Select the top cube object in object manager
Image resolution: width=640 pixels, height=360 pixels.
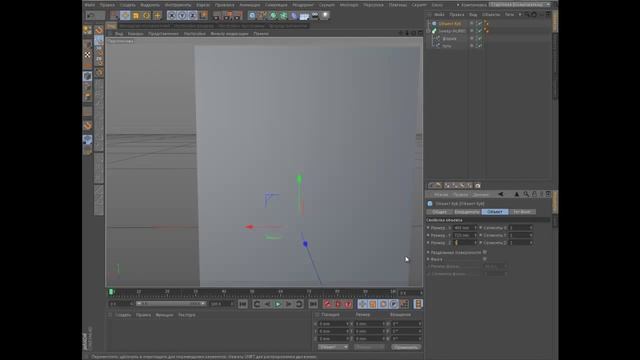click(450, 24)
